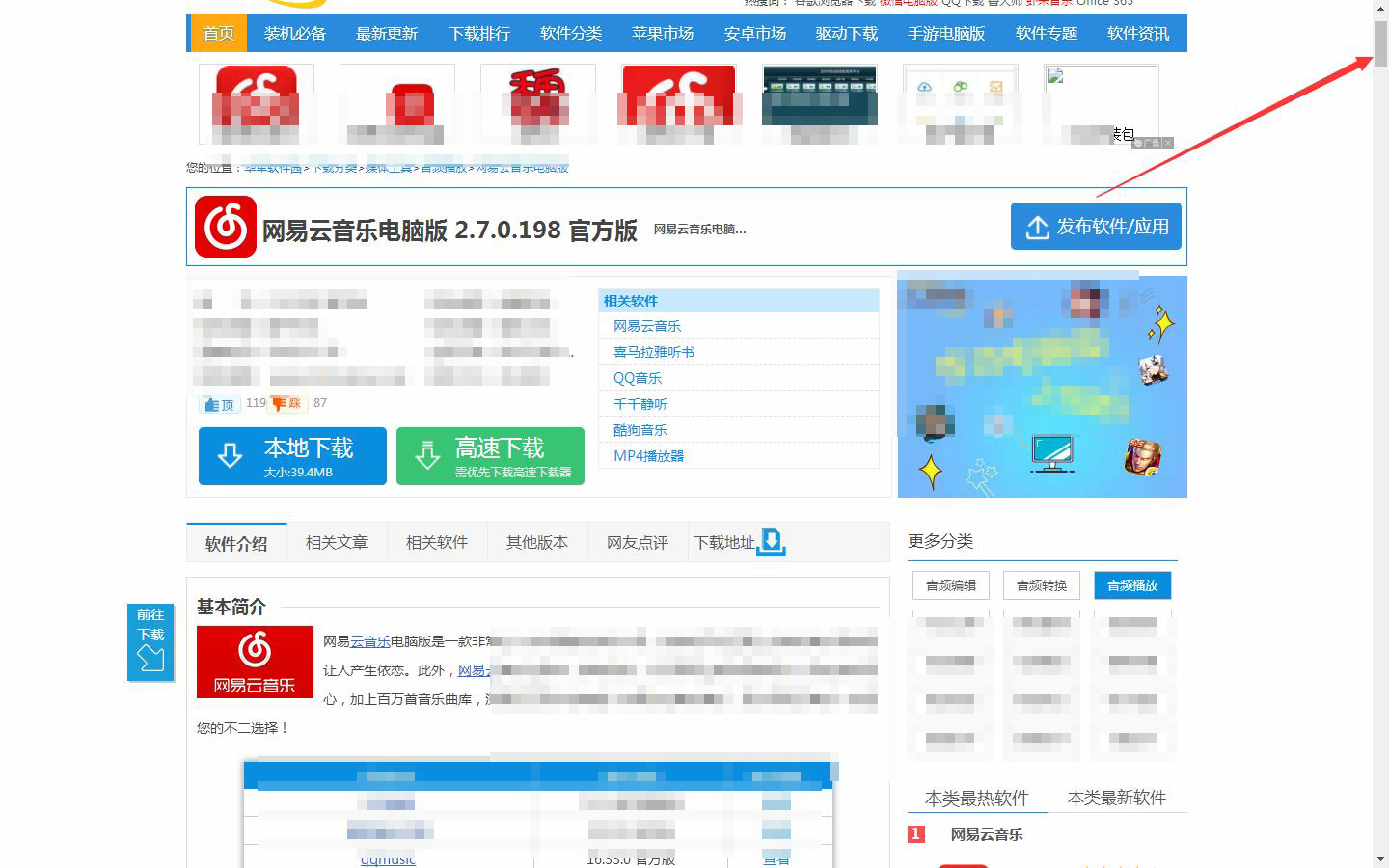Click the vertical scrollbar thumb
1389x868 pixels.
[x=1380, y=42]
